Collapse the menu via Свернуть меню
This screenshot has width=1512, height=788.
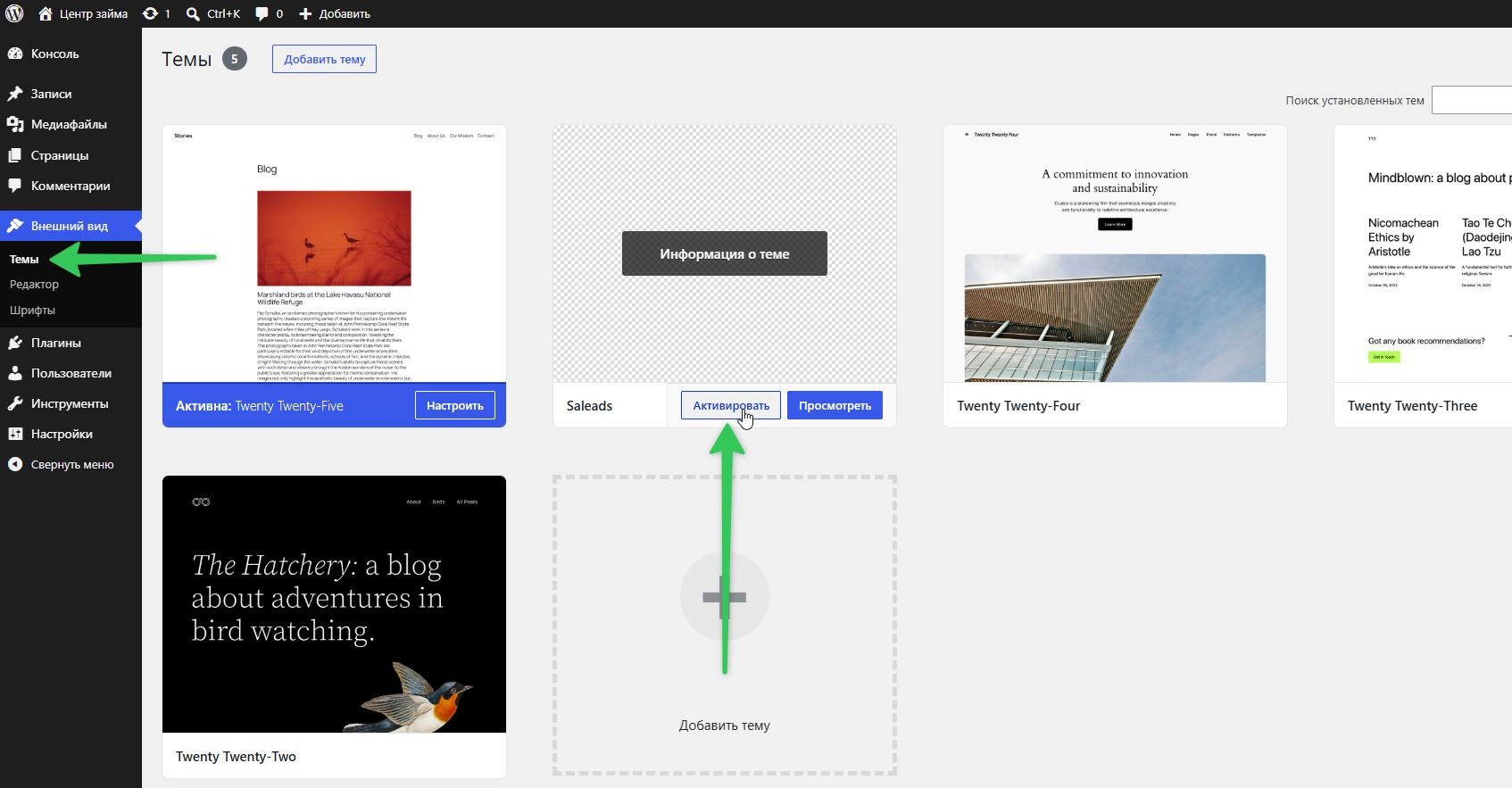click(x=71, y=464)
